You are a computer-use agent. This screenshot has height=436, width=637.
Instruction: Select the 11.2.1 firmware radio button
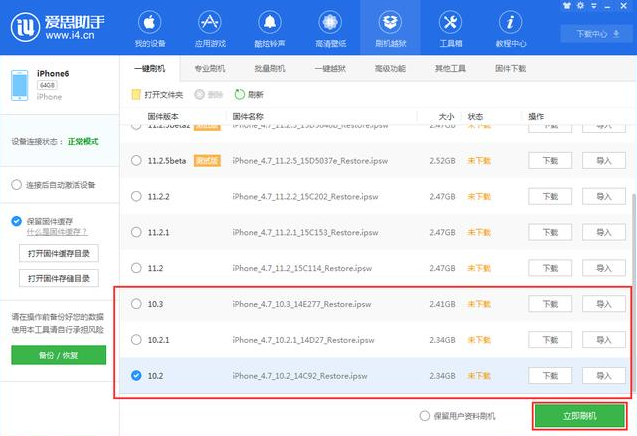pyautogui.click(x=136, y=232)
